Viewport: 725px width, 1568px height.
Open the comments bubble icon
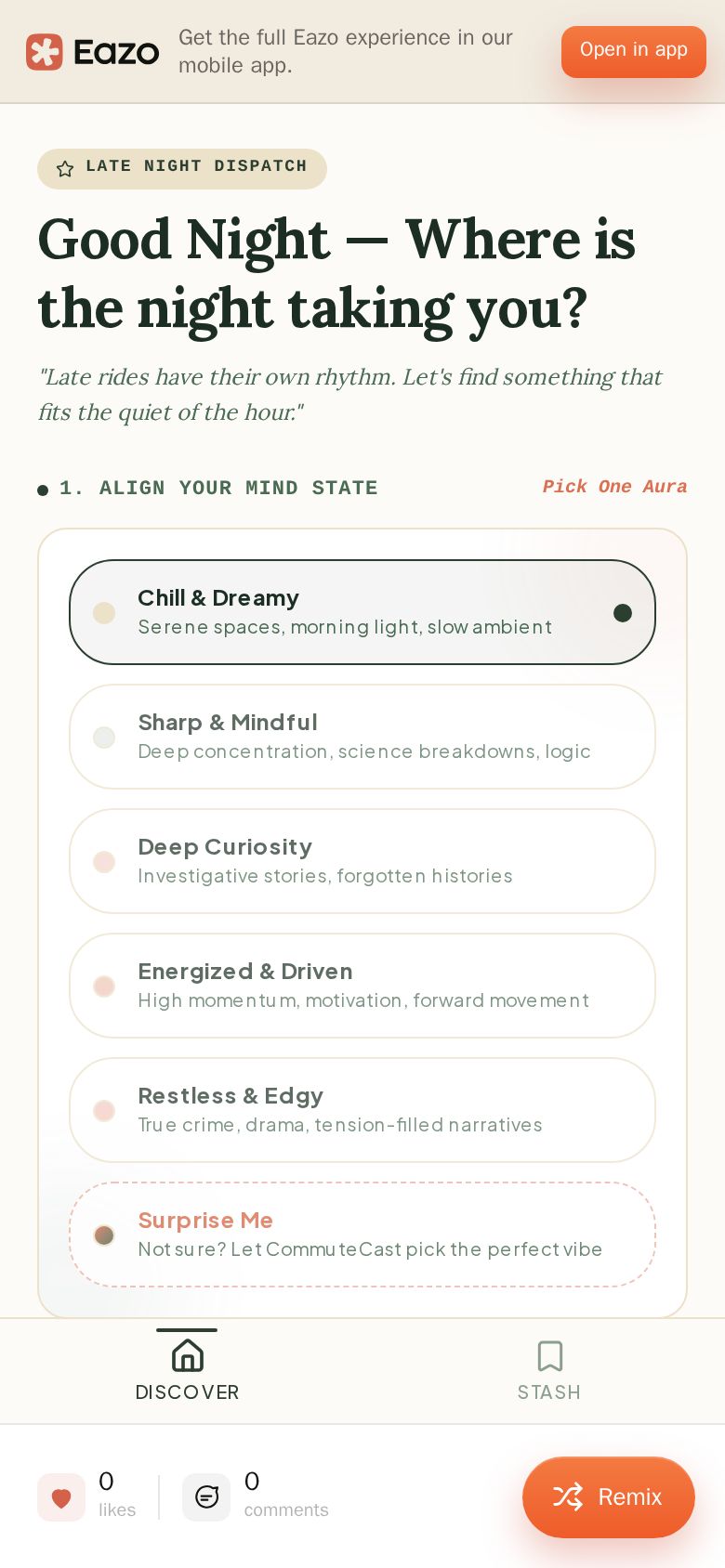tap(206, 1497)
